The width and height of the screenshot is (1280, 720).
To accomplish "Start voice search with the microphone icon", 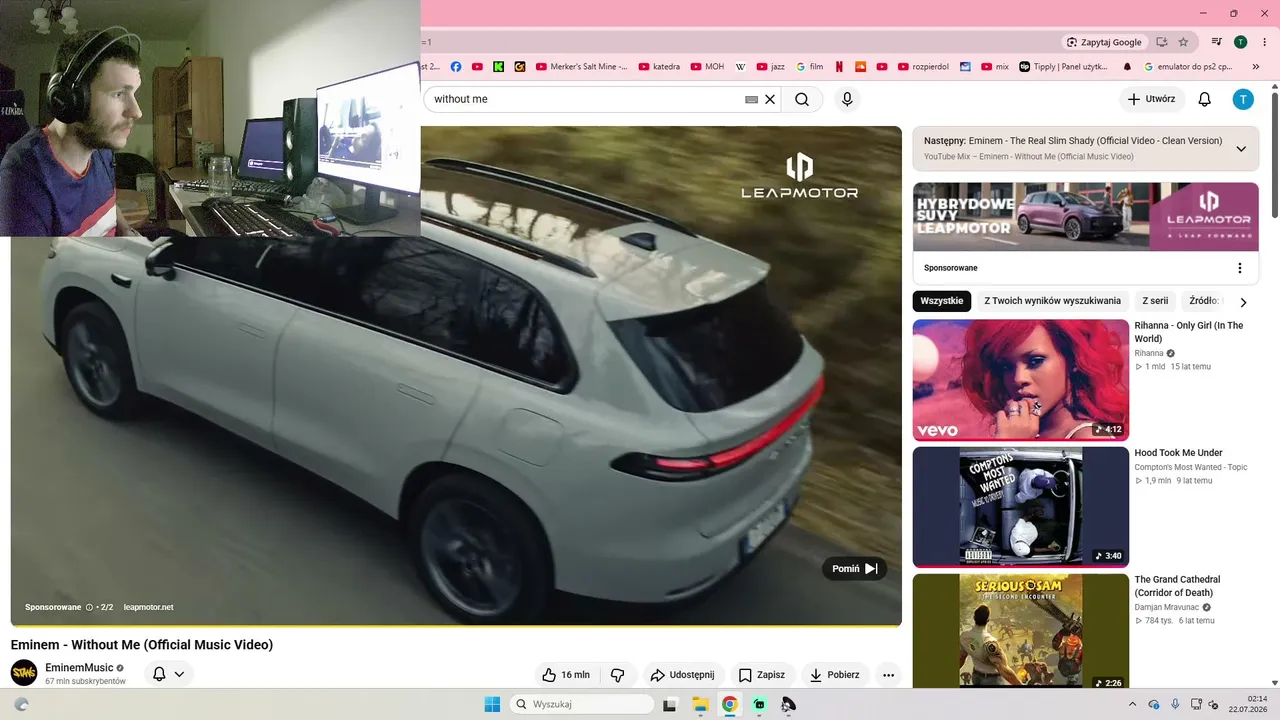I will [847, 99].
